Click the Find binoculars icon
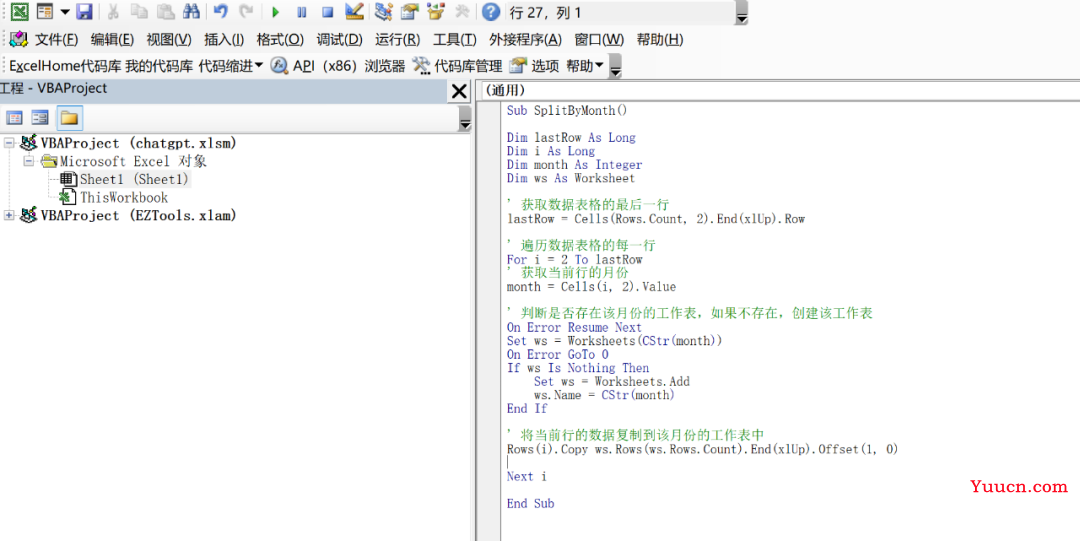This screenshot has width=1080, height=541. coord(191,12)
